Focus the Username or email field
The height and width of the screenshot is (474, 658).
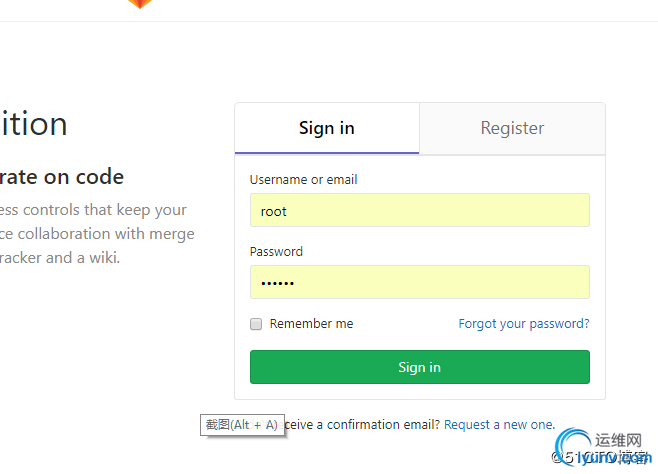tap(419, 211)
